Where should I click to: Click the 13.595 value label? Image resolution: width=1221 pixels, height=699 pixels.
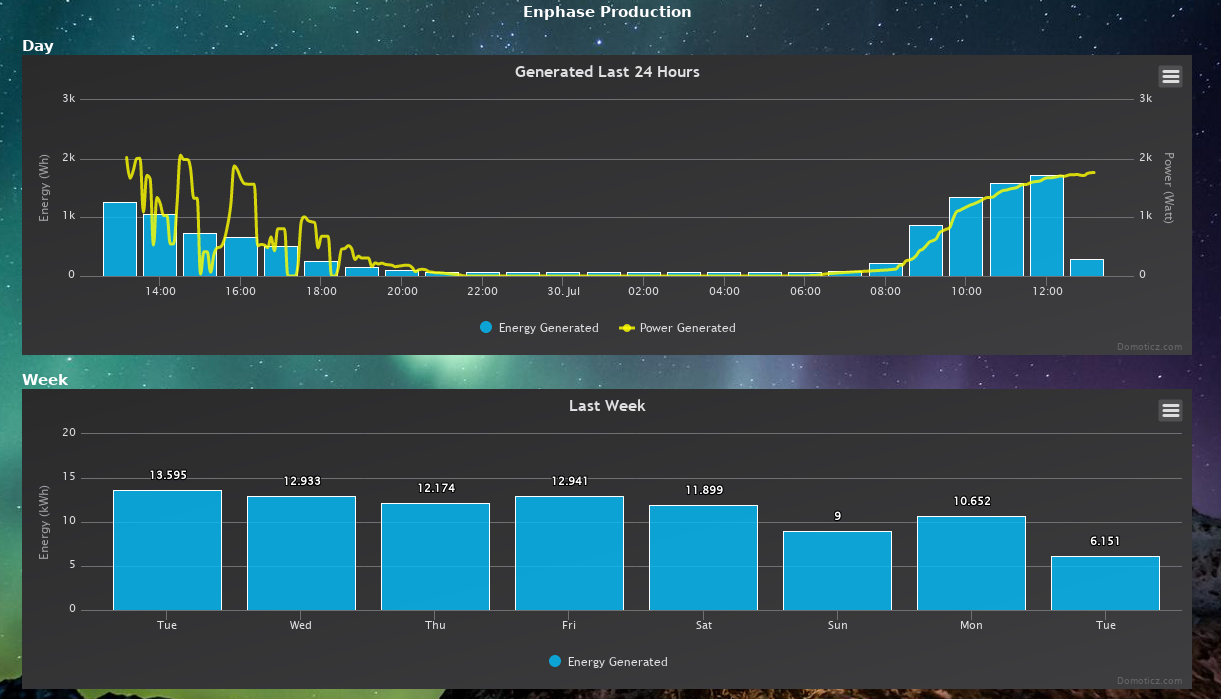click(x=168, y=475)
